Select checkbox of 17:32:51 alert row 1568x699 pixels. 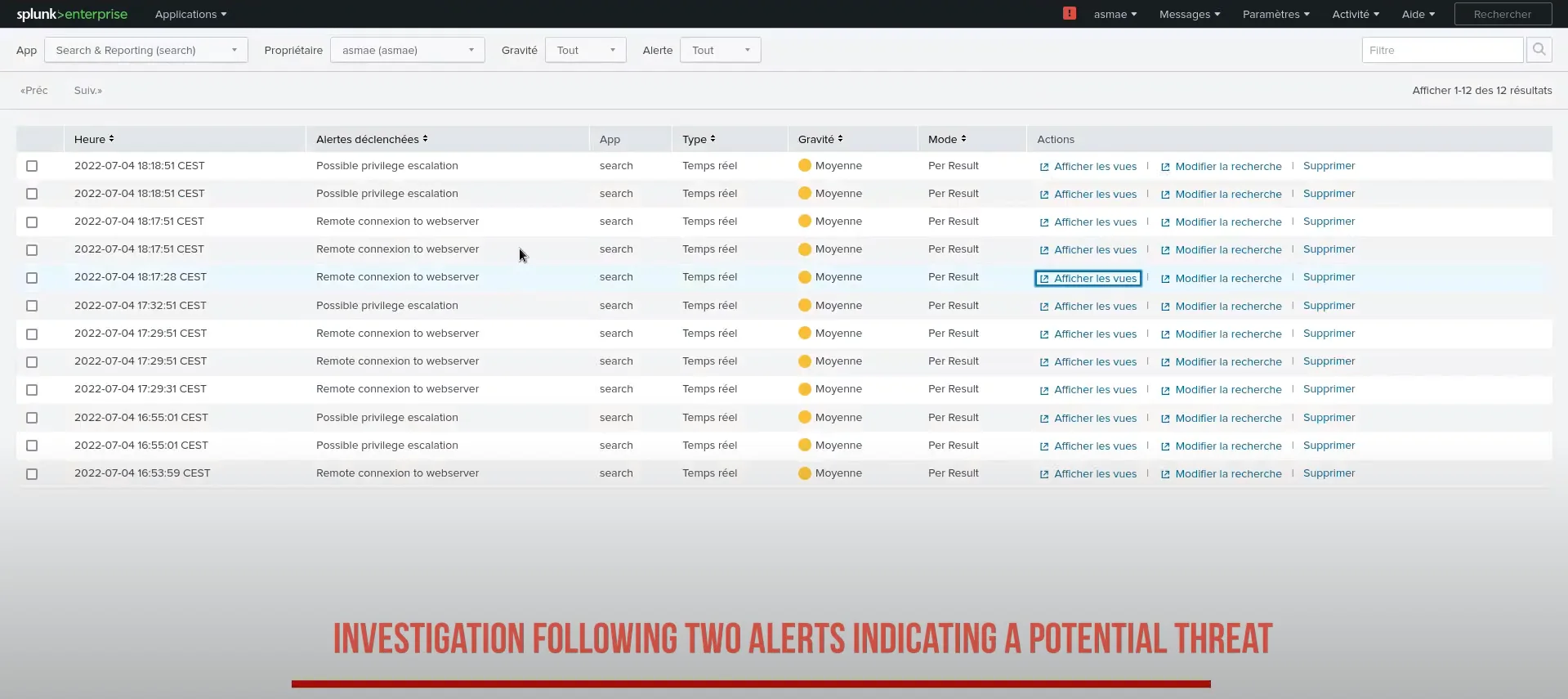point(32,306)
